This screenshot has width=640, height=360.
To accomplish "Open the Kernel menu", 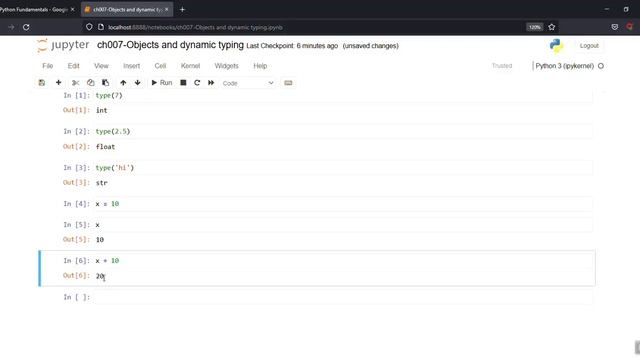I will click(x=190, y=66).
